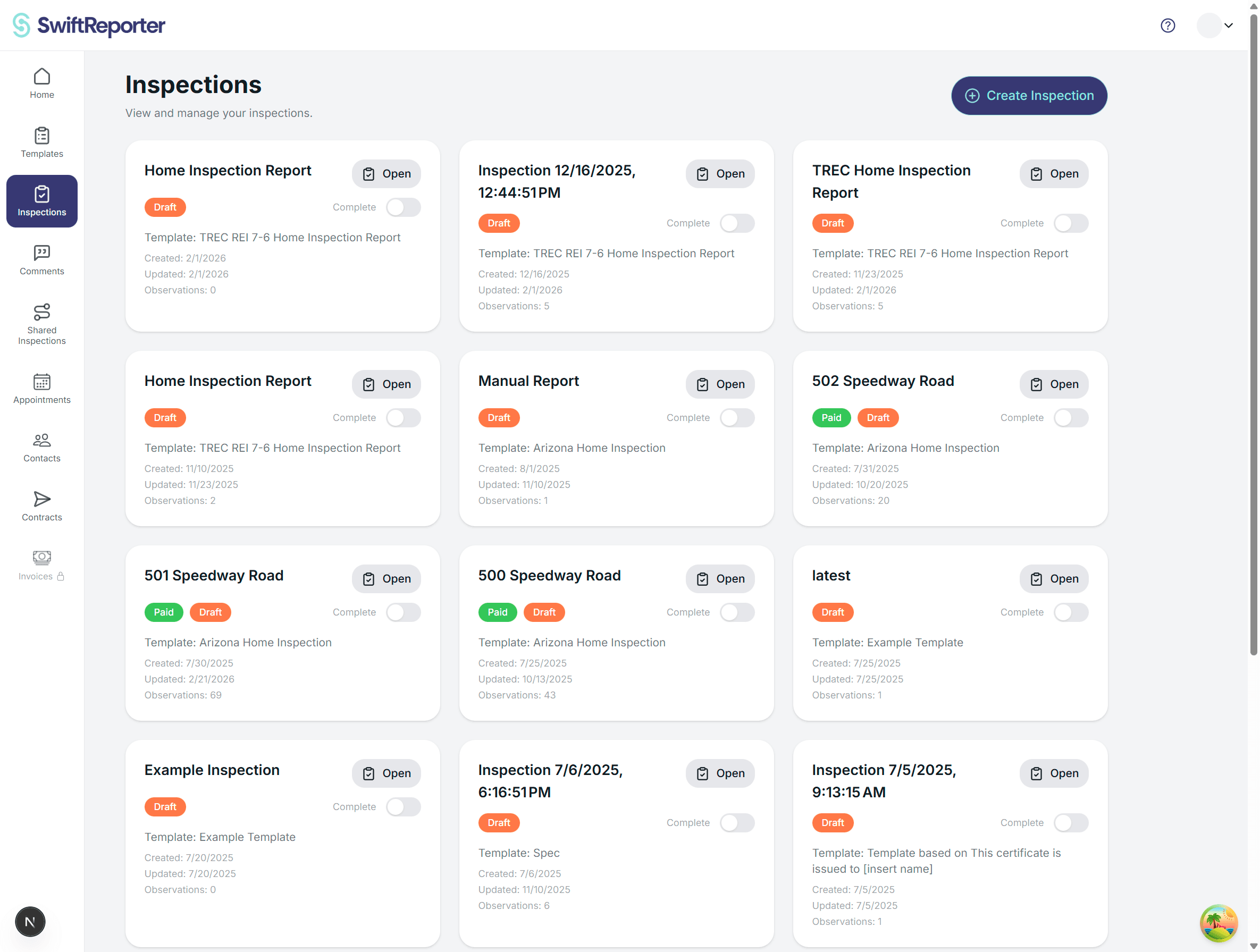Viewport: 1260px width, 952px height.
Task: Open the TREC Home Inspection Report
Action: pyautogui.click(x=1054, y=174)
